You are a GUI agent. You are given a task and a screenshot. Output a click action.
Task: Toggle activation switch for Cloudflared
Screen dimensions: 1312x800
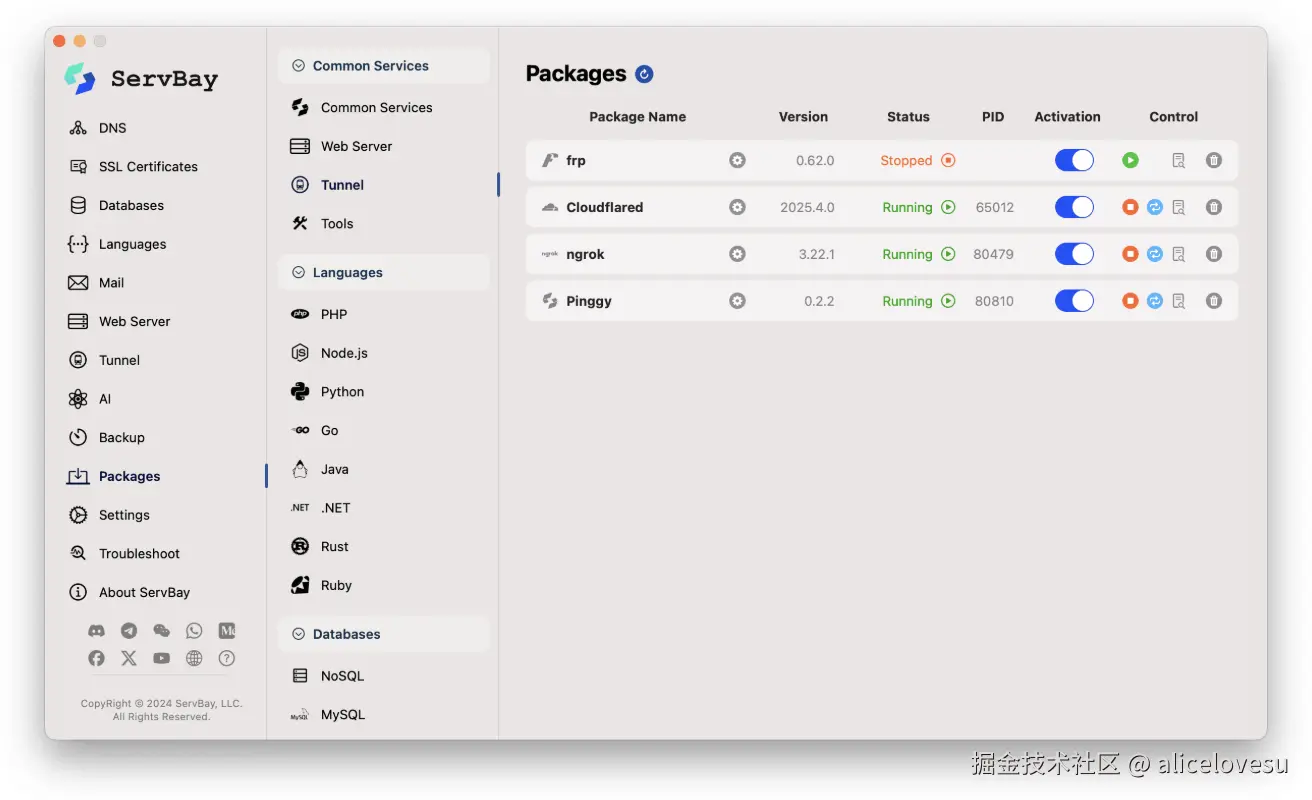click(1074, 207)
